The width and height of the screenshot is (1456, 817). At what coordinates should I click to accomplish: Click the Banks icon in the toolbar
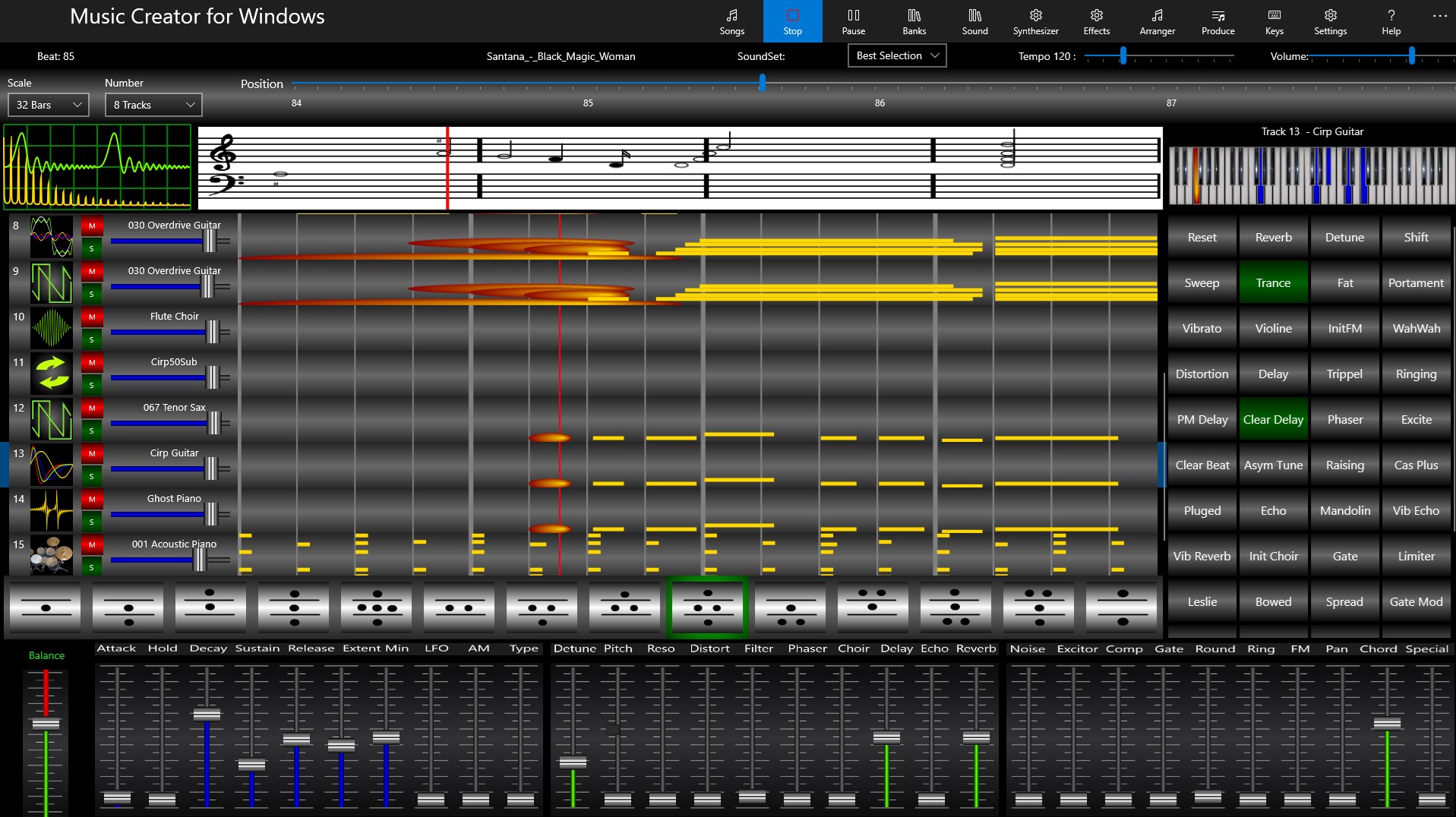913,21
